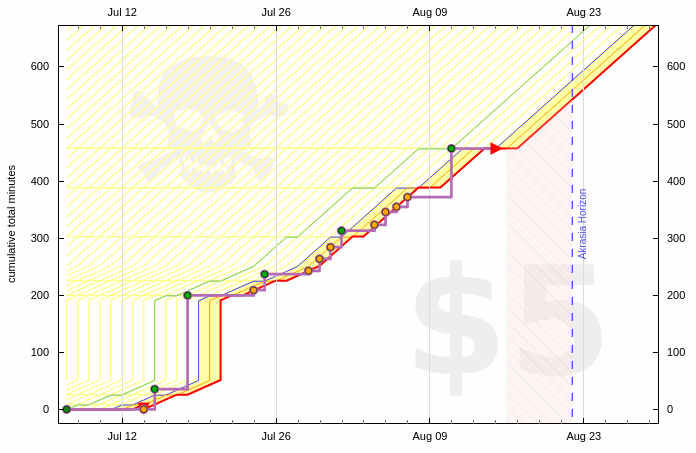Click the 600 tick label on left axis

39,66
